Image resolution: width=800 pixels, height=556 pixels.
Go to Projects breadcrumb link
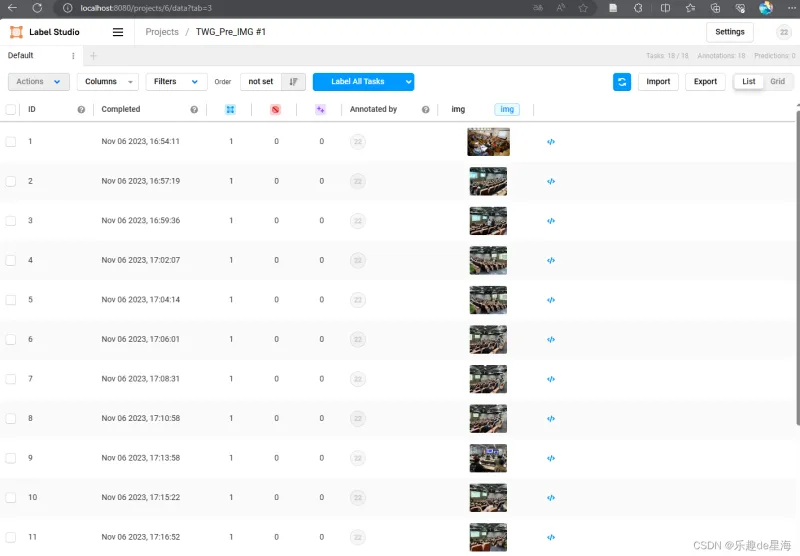(x=162, y=32)
